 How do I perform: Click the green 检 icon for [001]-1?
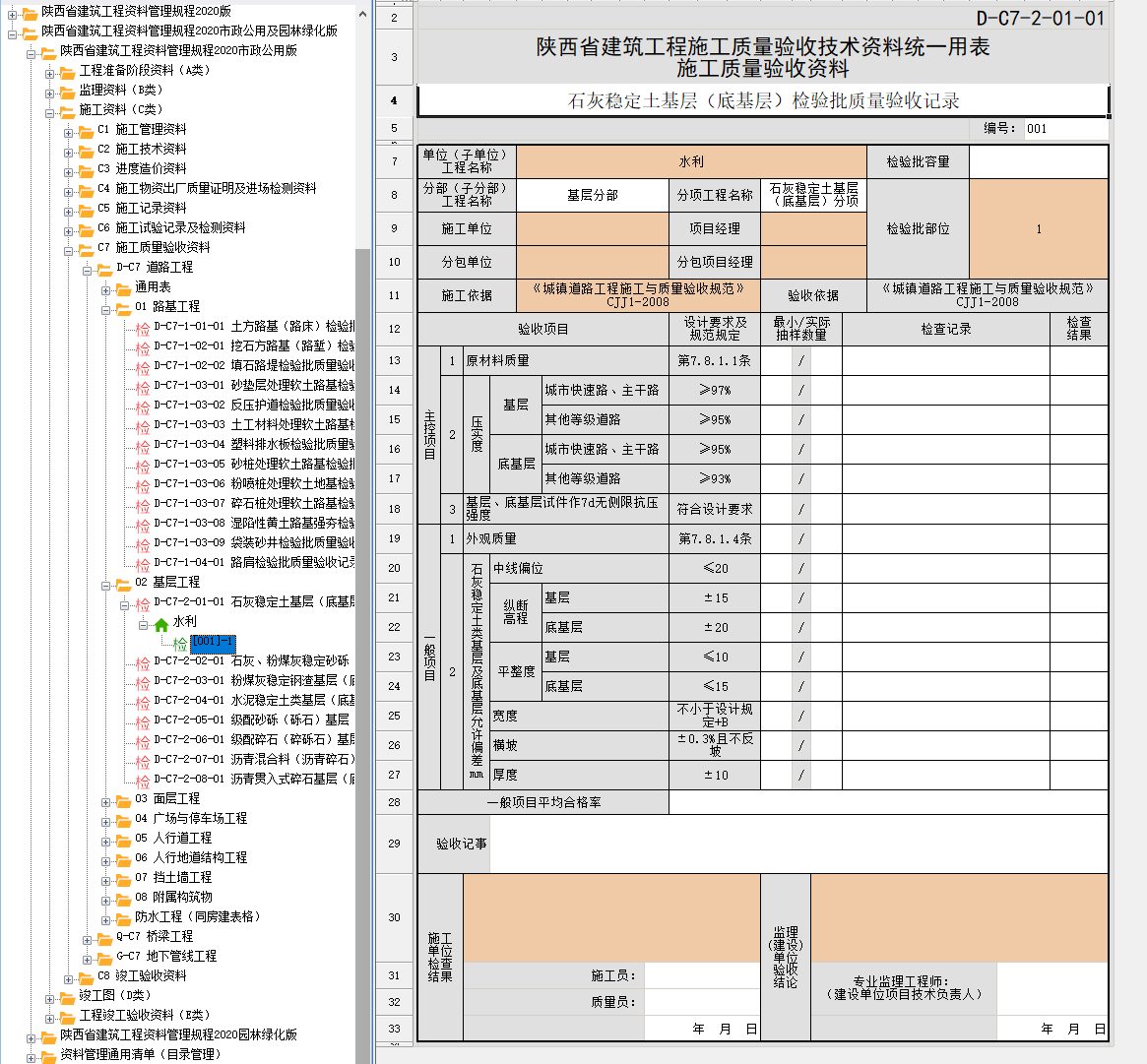(x=180, y=644)
